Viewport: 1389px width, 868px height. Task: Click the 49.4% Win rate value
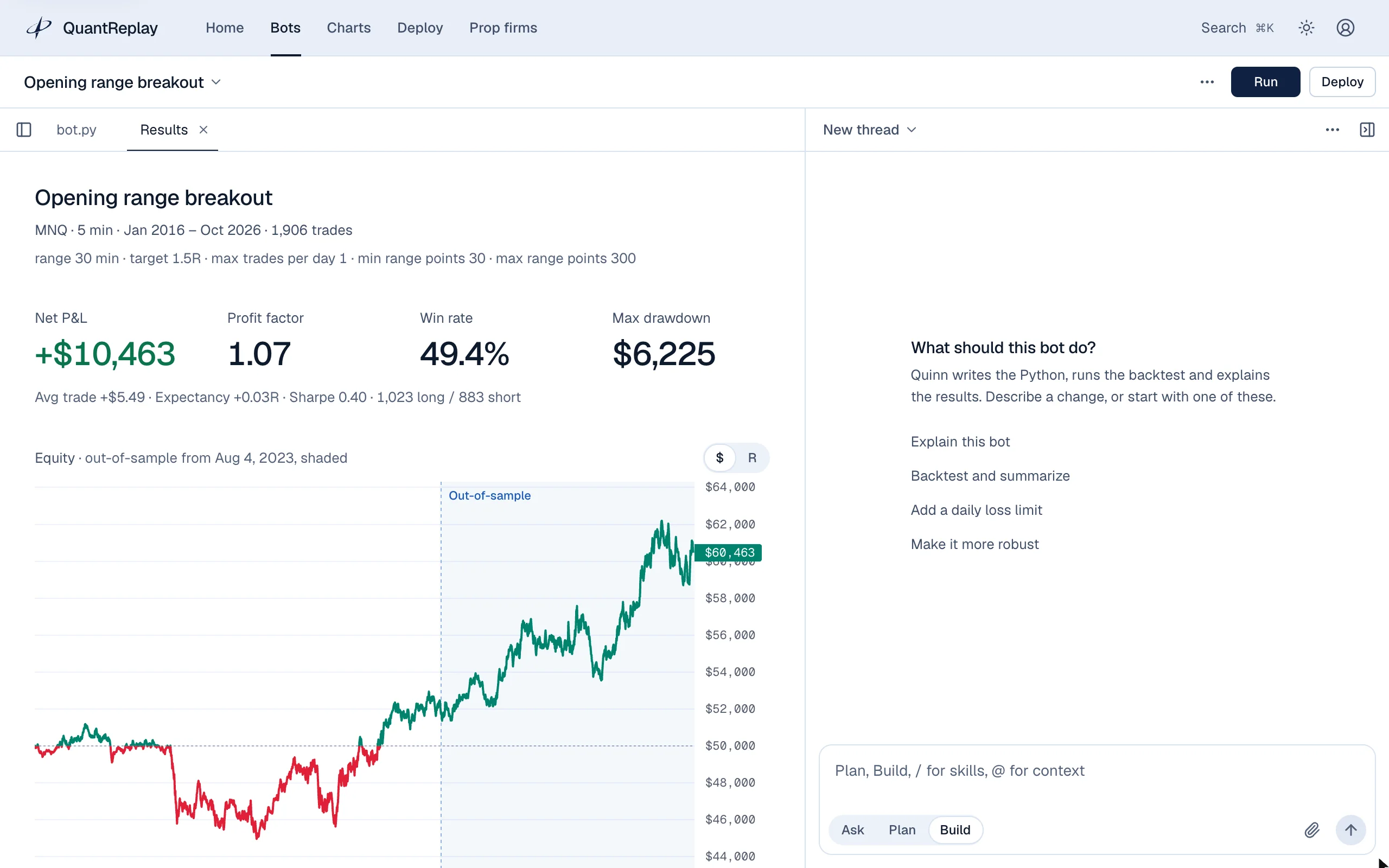(x=464, y=354)
